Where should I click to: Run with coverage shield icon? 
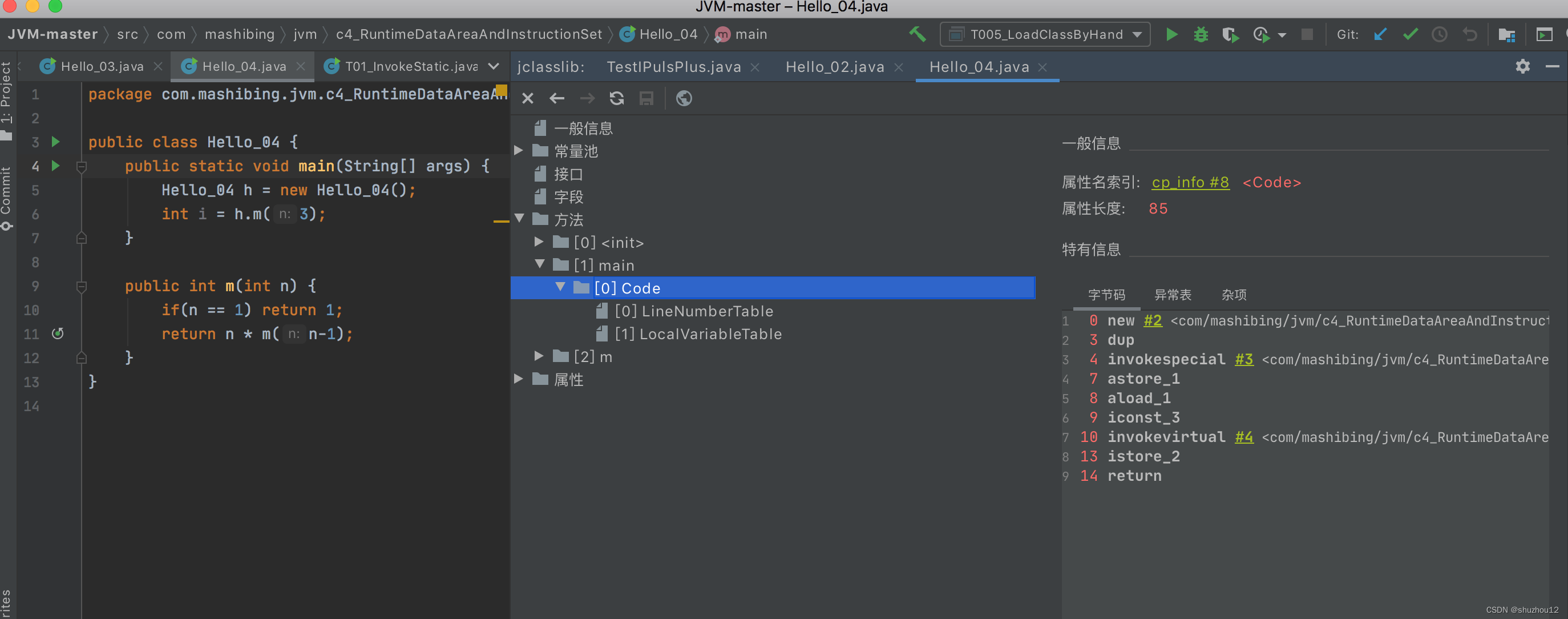click(1230, 35)
